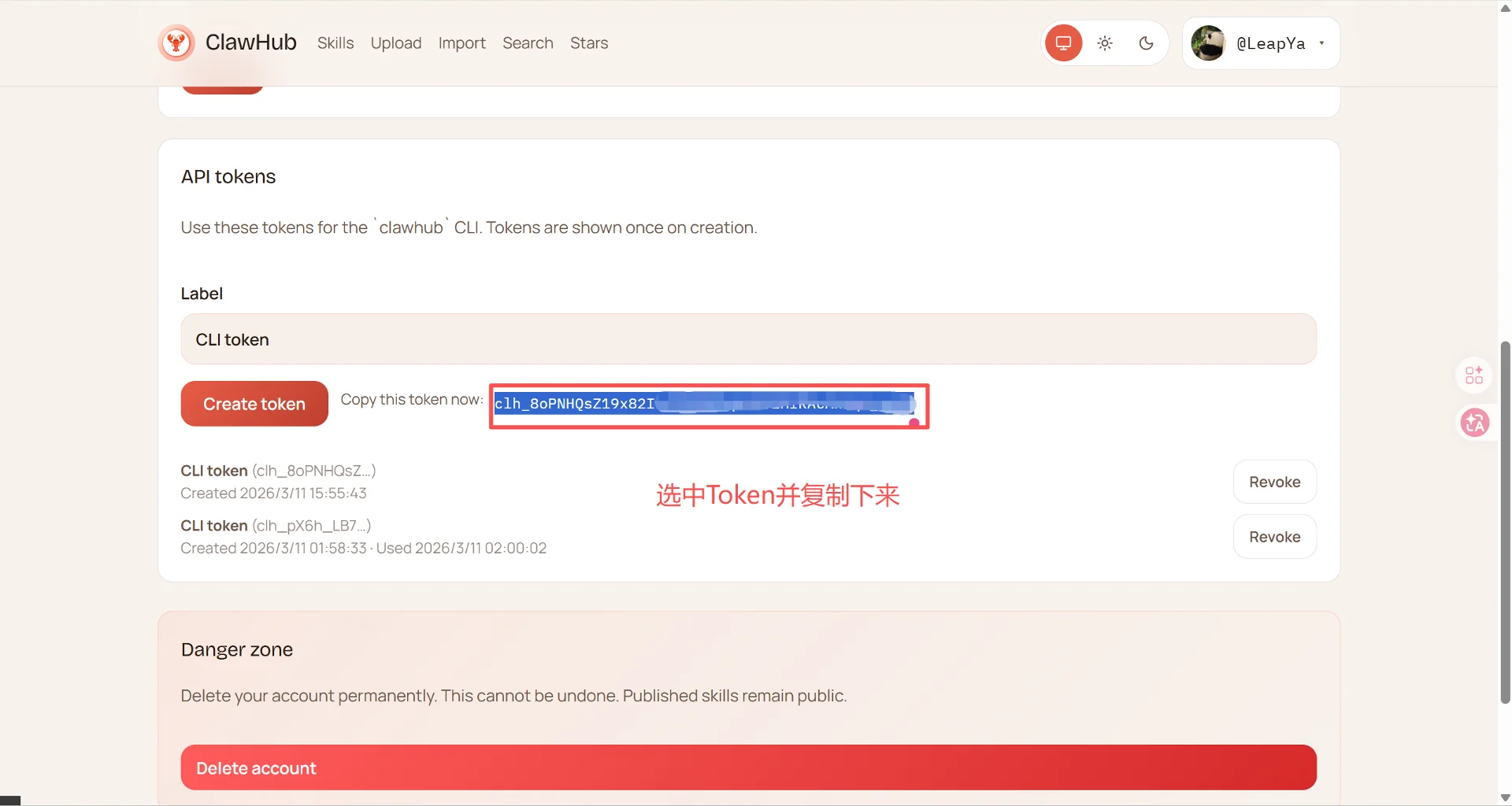Image resolution: width=1512 pixels, height=806 pixels.
Task: Open the Import nav link
Action: [x=461, y=43]
